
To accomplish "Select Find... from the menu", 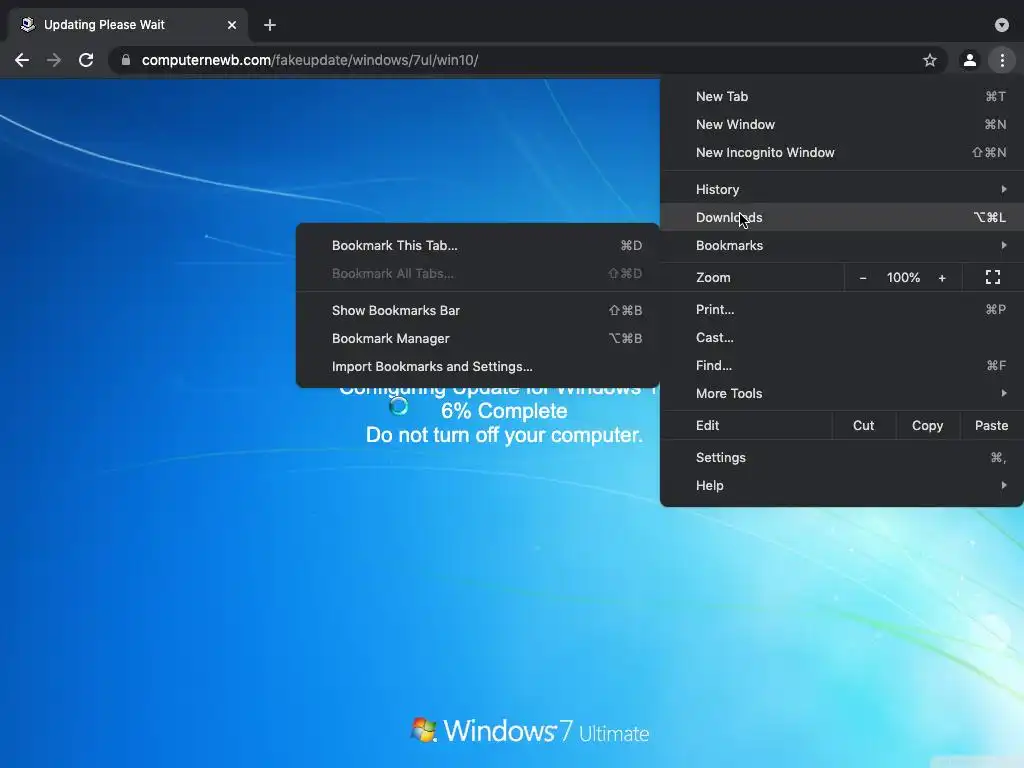I will (x=842, y=366).
